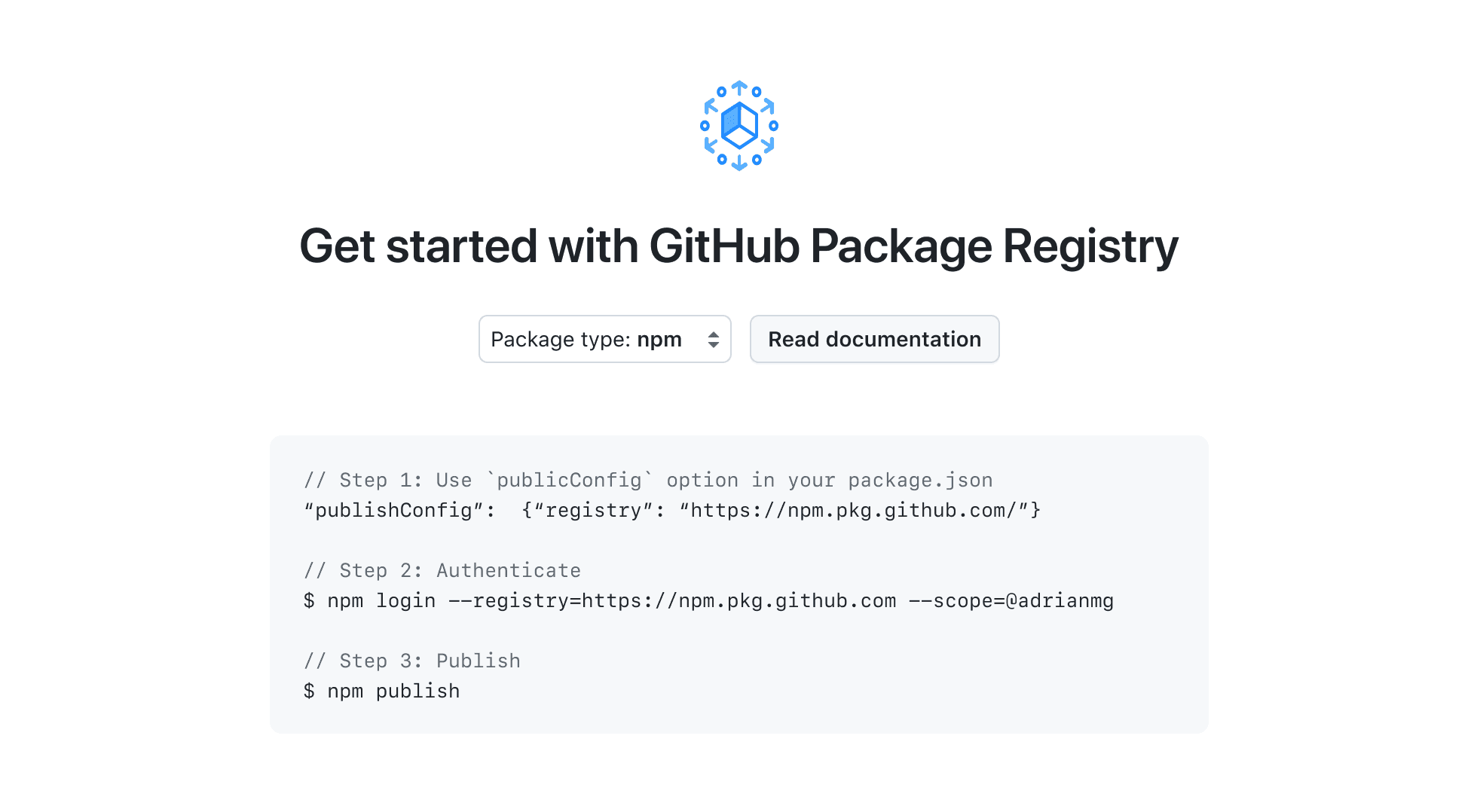Click the Get started with GitHub Package Registry heading
The width and height of the screenshot is (1477, 812).
click(x=738, y=246)
